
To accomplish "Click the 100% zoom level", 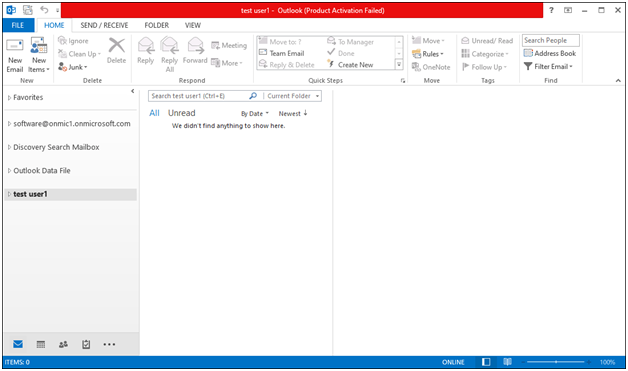I will coord(607,362).
